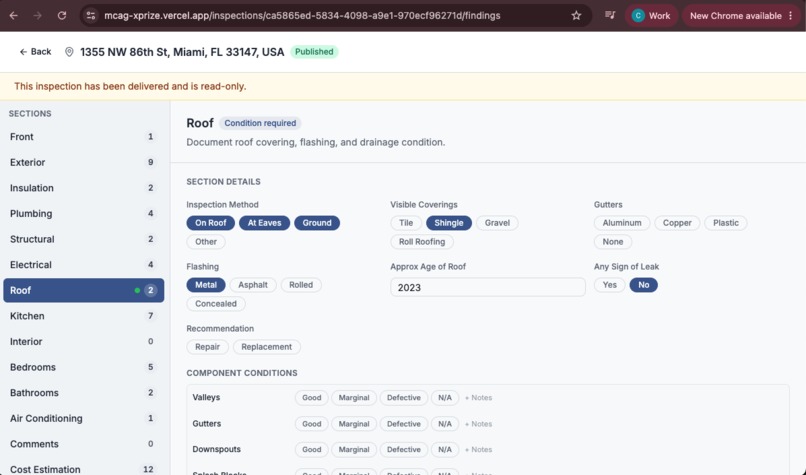Select Concealed flashing option

[216, 304]
